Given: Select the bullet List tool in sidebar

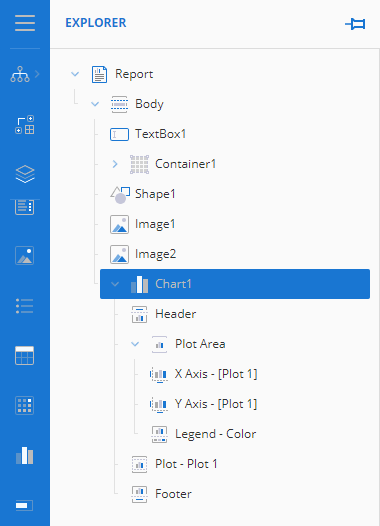Looking at the screenshot, I should click(x=24, y=306).
